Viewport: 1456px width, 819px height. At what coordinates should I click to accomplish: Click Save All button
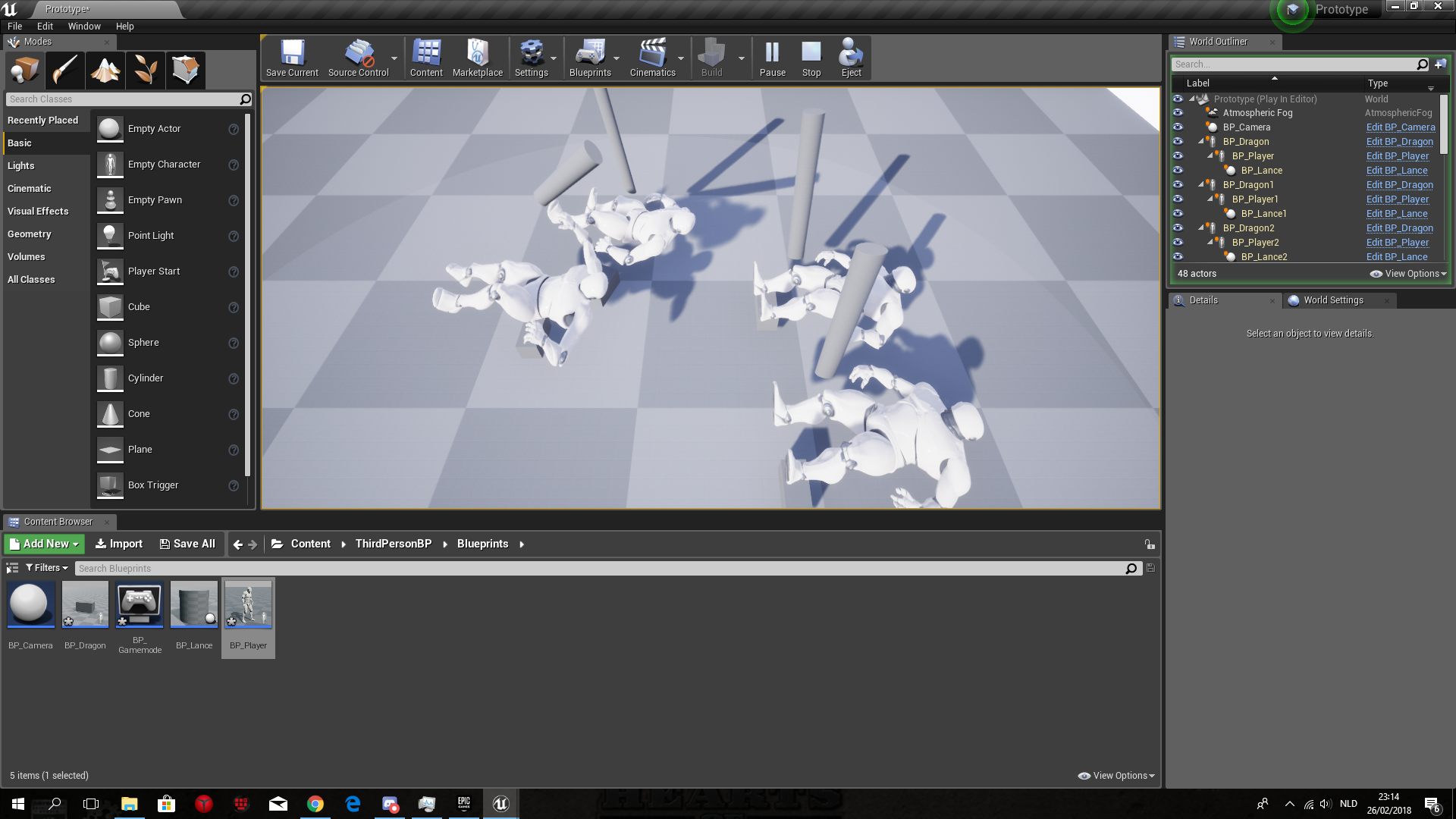coord(187,544)
